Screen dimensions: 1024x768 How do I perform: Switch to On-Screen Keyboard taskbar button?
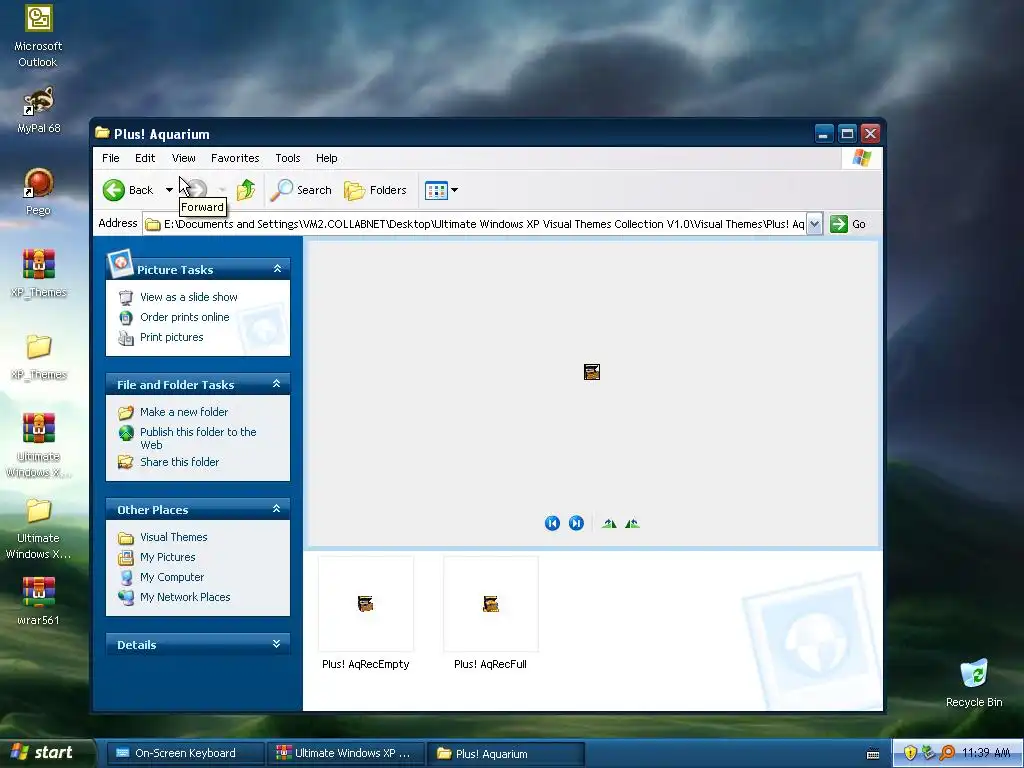click(185, 753)
